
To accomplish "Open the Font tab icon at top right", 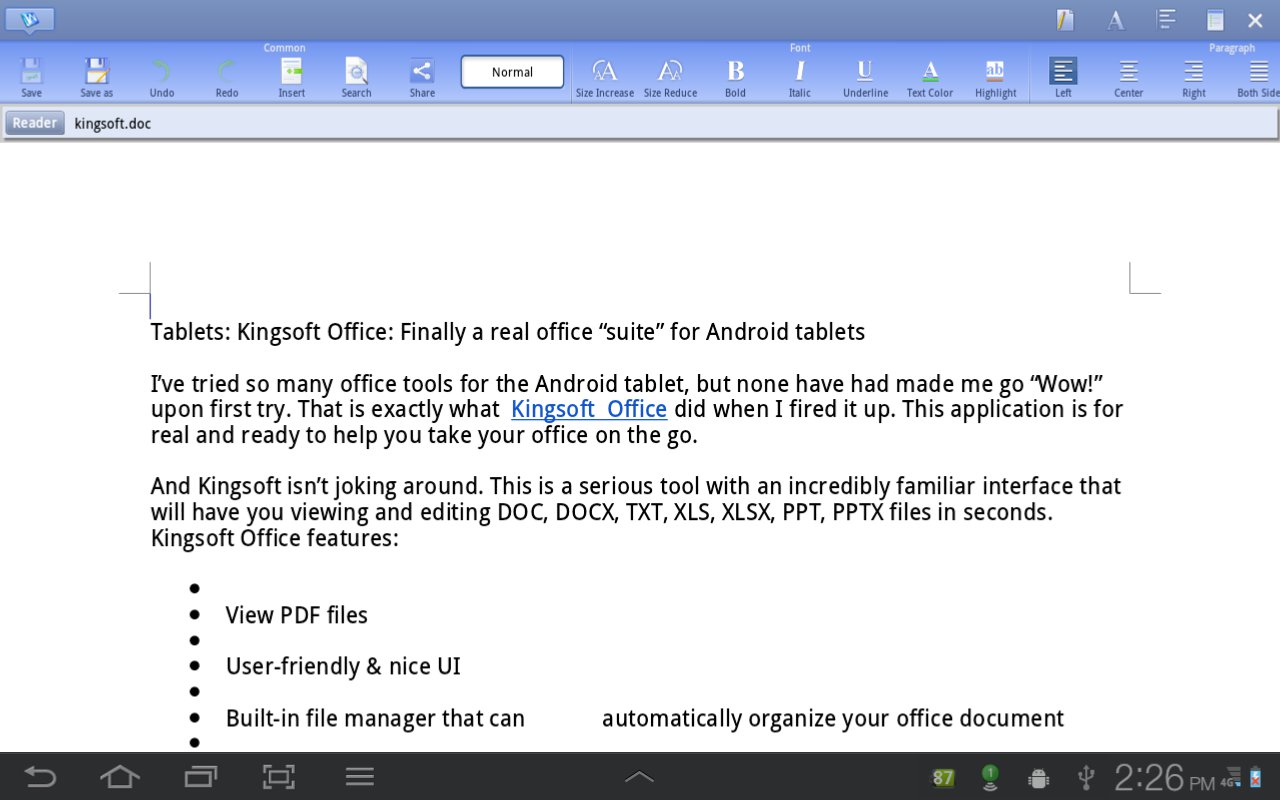I will point(1115,20).
